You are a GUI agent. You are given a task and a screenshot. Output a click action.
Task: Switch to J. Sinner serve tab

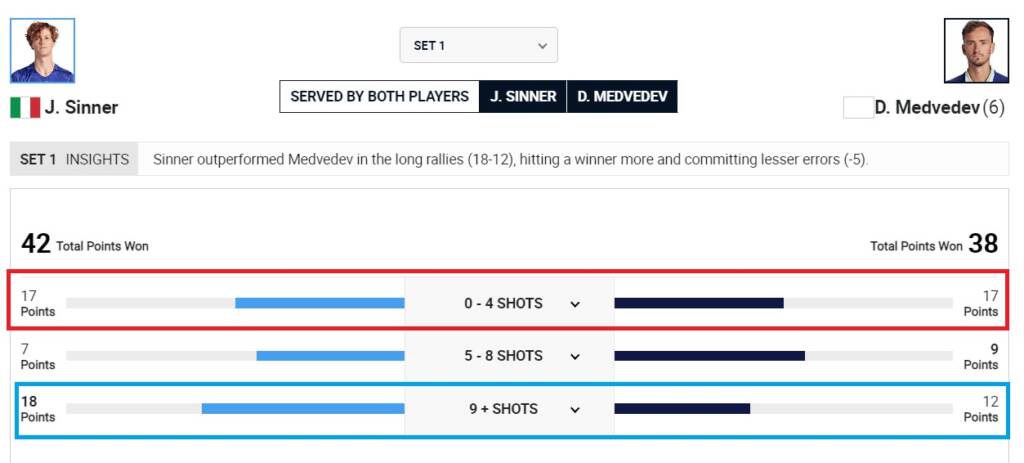tap(523, 97)
